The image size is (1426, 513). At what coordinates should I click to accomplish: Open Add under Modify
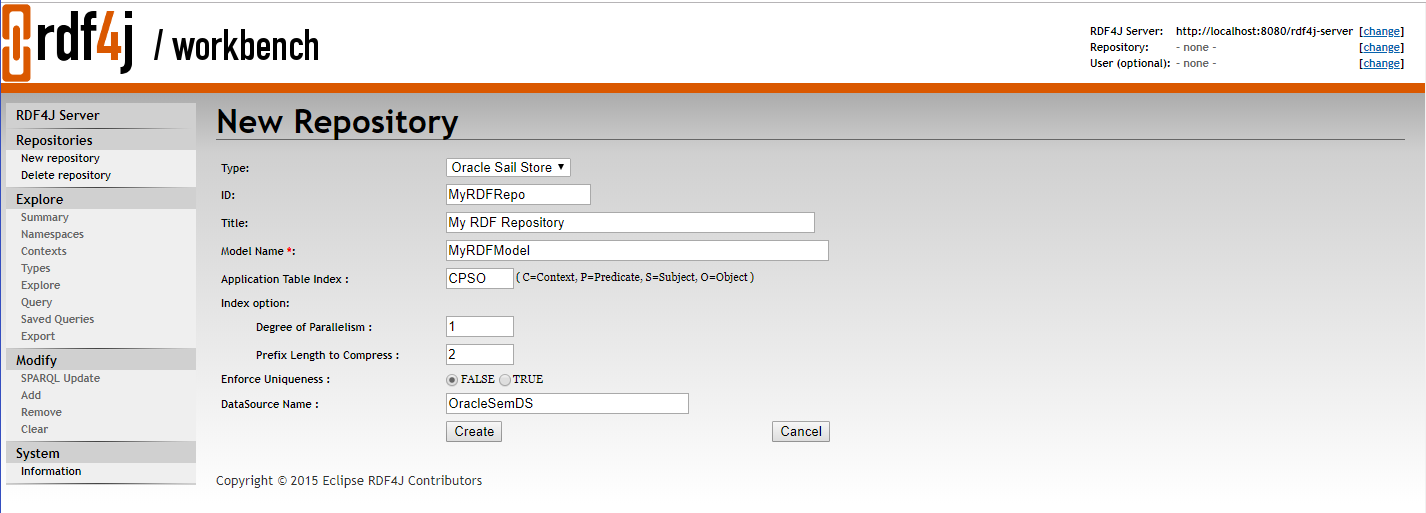(31, 395)
